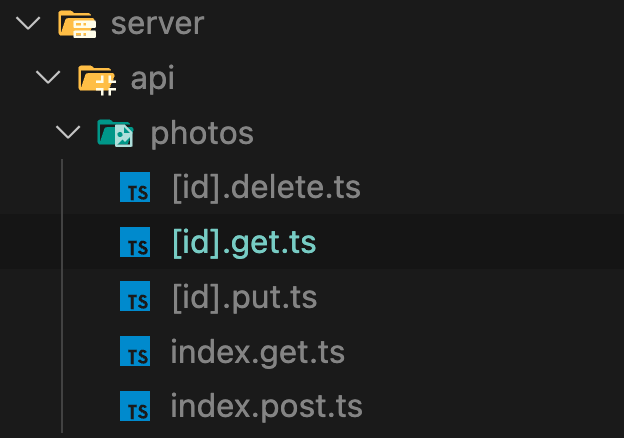Click the server folder icon
This screenshot has height=438, width=624.
[77, 23]
